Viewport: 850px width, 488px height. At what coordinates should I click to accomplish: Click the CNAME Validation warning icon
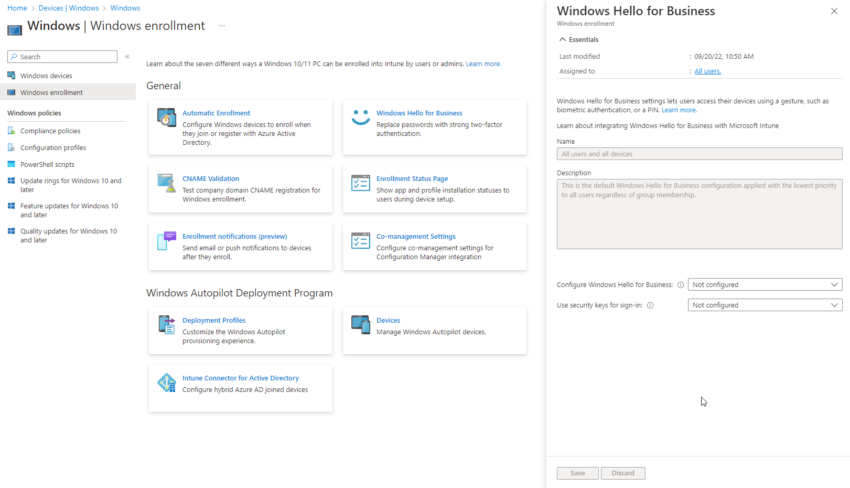(x=166, y=184)
